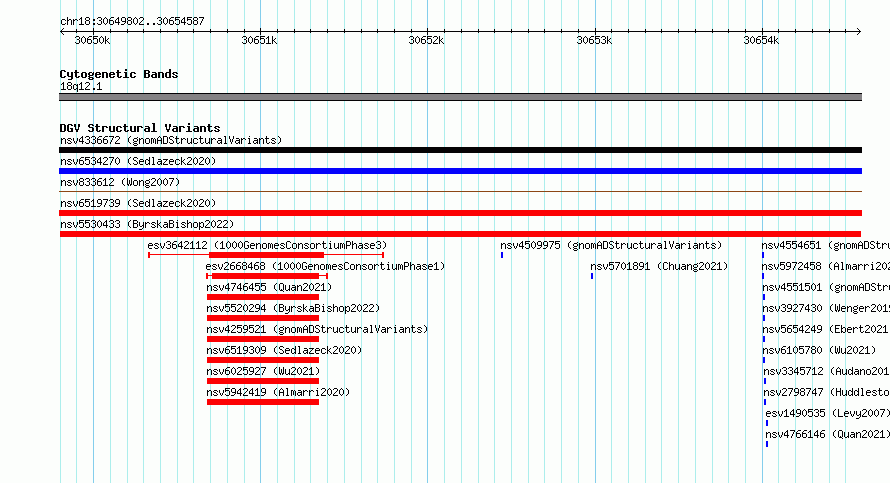The height and width of the screenshot is (483, 890).
Task: Click the nsv4336672 gnomADStructuralVariants label
Action: click(171, 140)
